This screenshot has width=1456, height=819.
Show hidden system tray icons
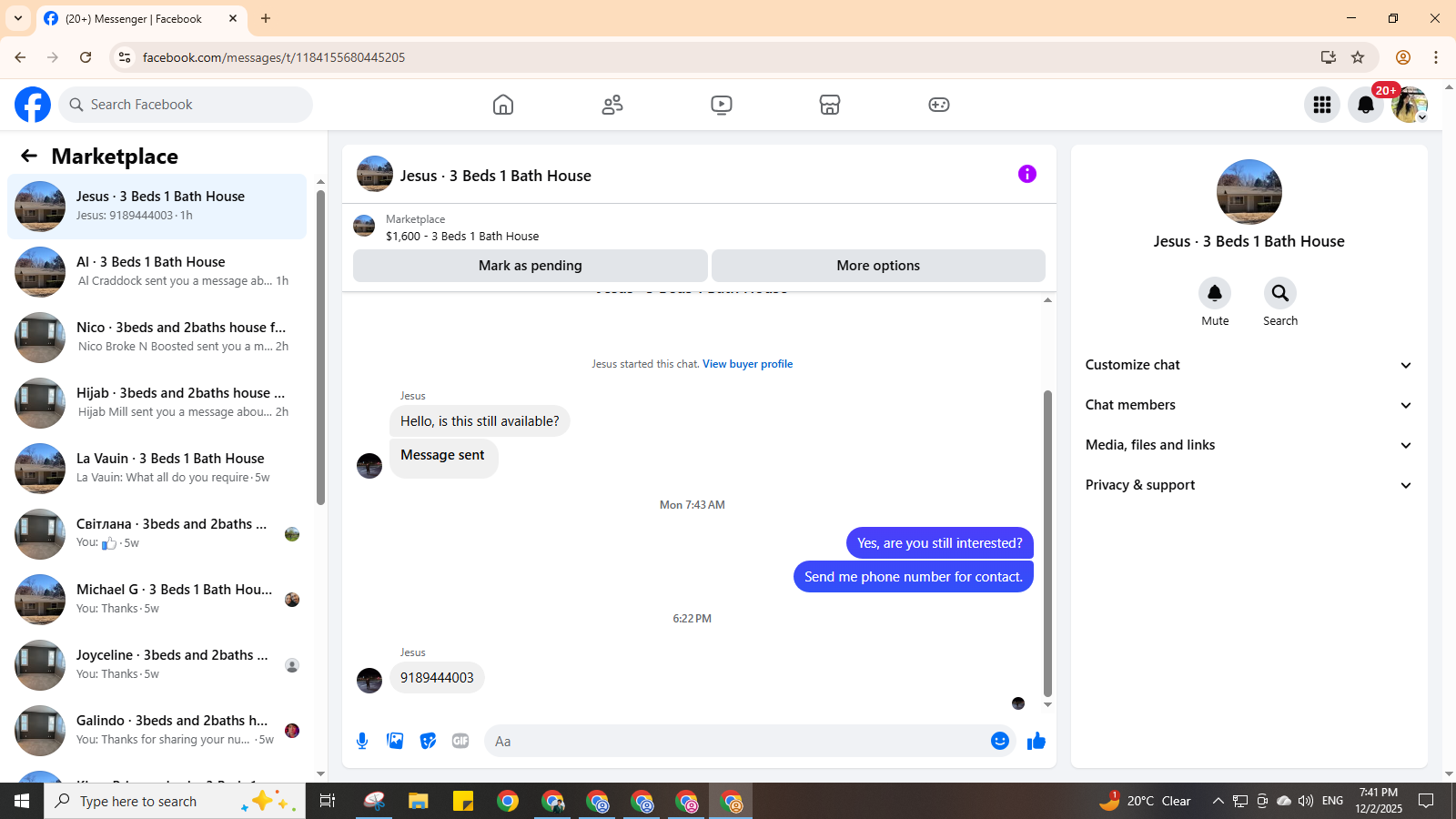point(1218,801)
